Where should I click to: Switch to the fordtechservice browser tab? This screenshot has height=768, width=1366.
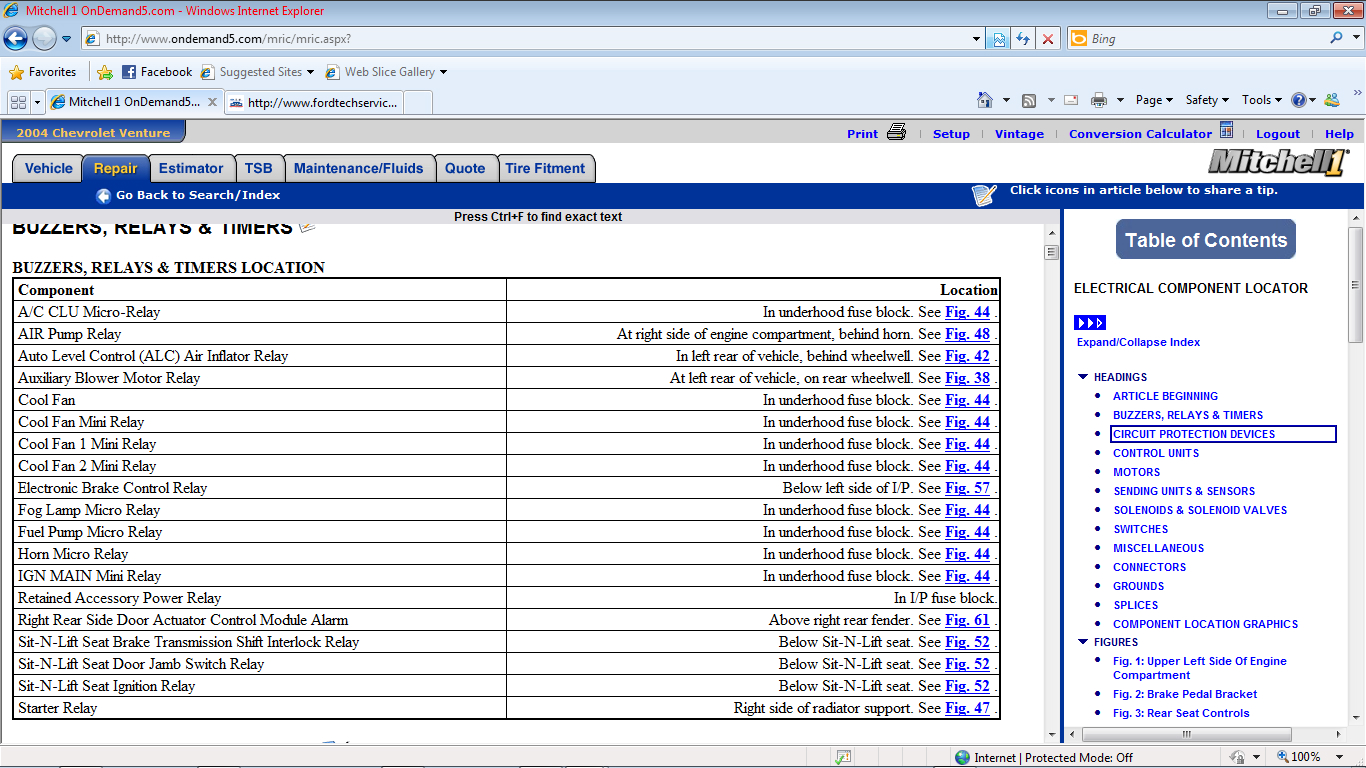click(x=316, y=102)
